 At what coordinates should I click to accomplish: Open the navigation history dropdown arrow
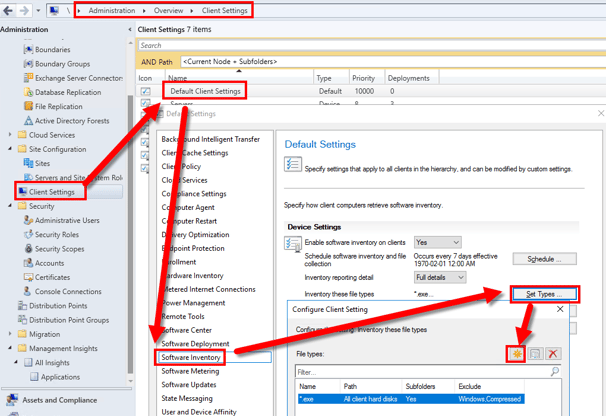tap(38, 11)
